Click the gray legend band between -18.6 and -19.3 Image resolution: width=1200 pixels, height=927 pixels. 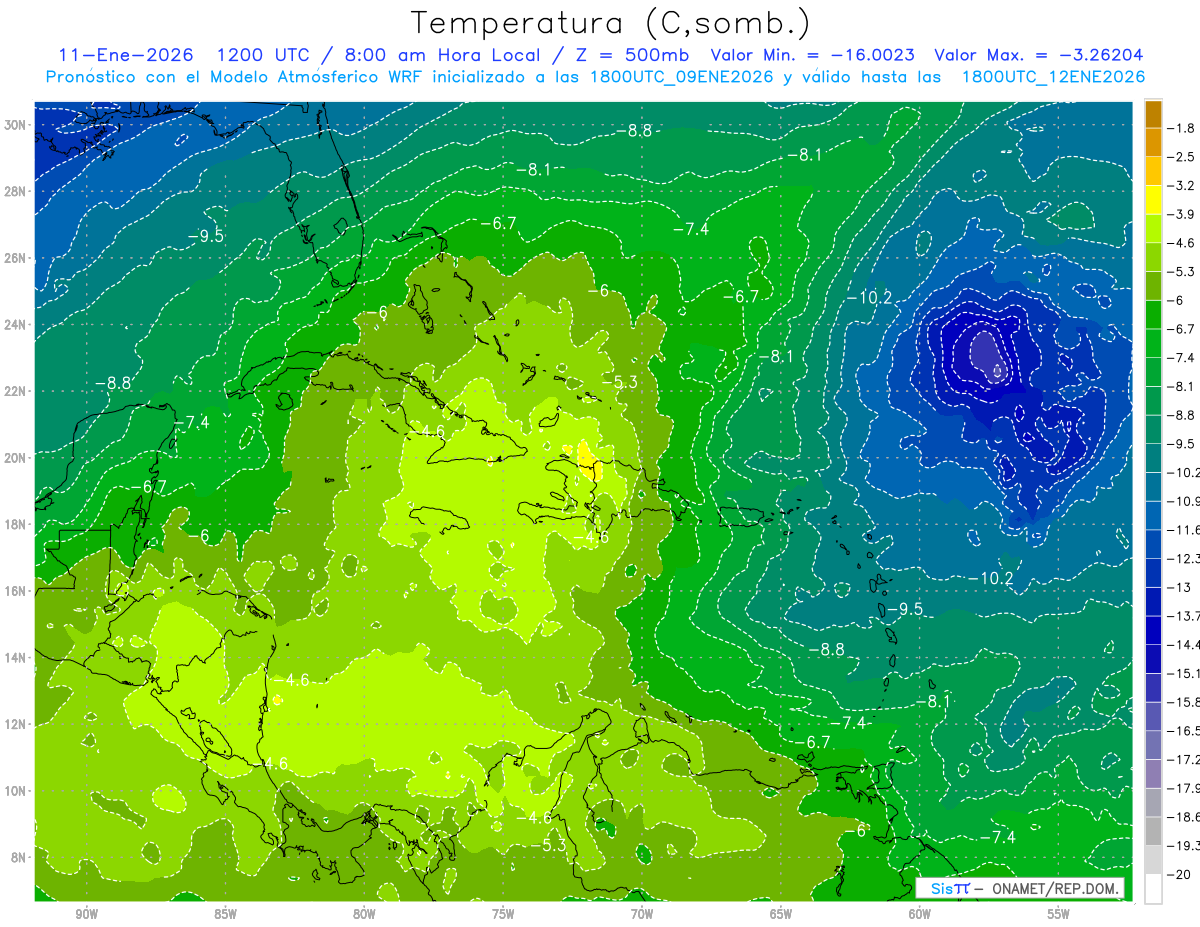pos(1153,831)
